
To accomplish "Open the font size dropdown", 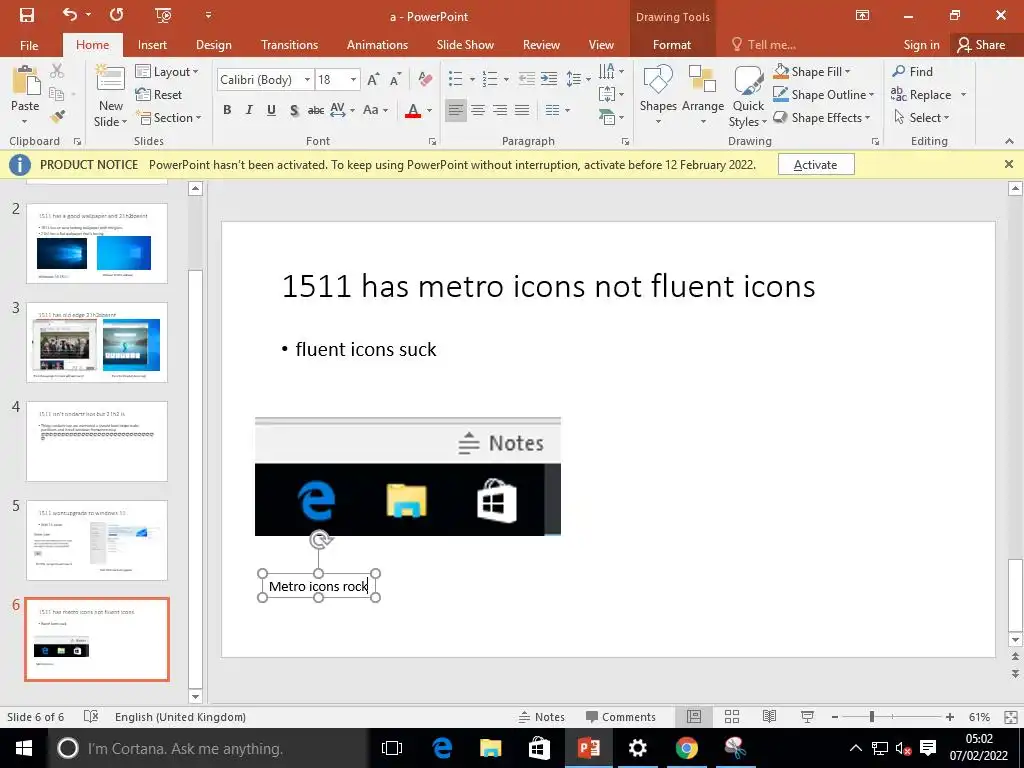I will click(353, 80).
